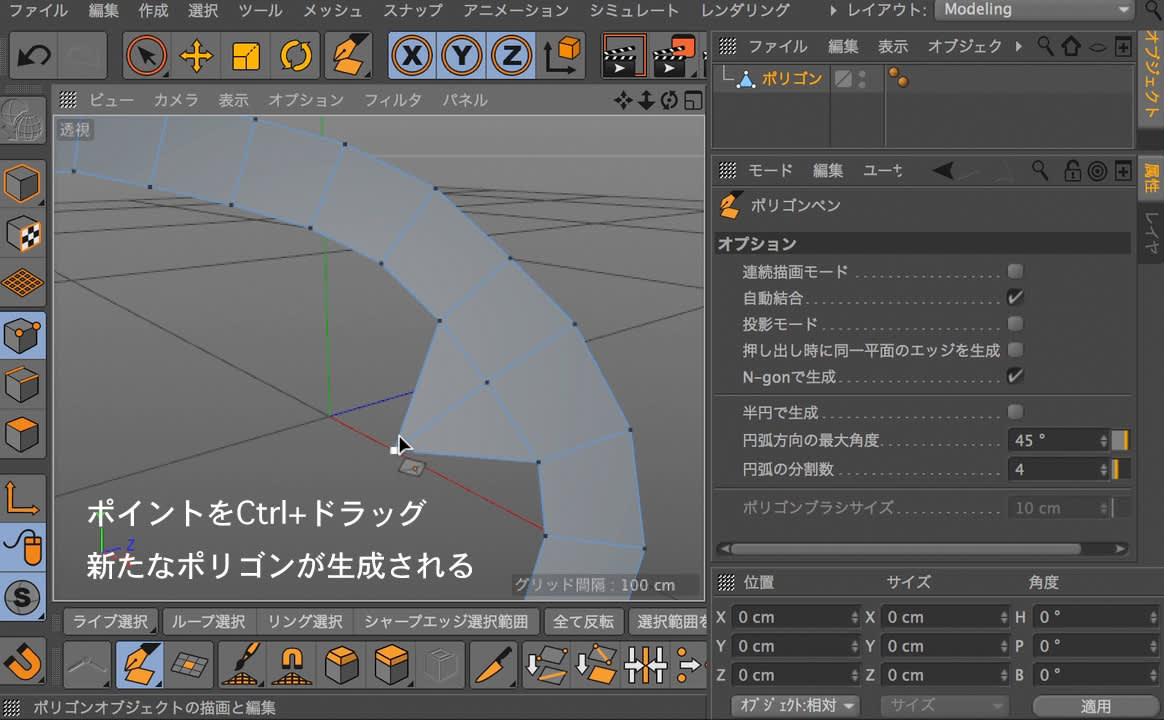Open the メッシュ menu
Viewport: 1164px width, 720px height.
333,10
